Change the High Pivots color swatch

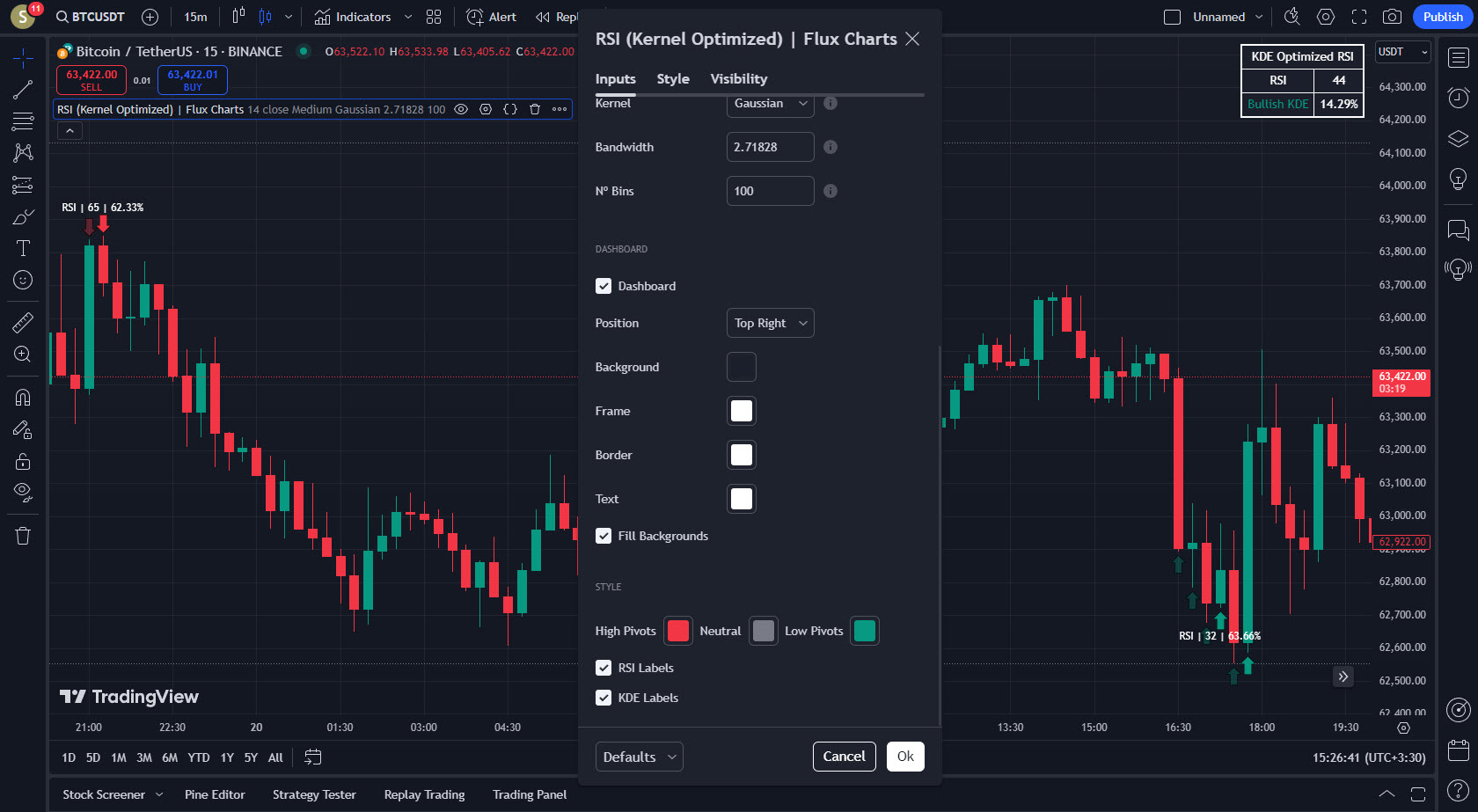point(678,631)
